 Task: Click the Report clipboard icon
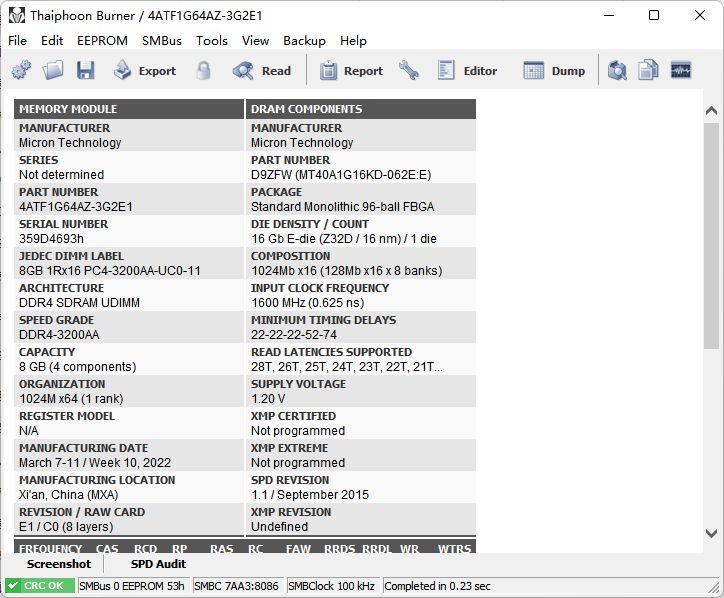coord(328,71)
